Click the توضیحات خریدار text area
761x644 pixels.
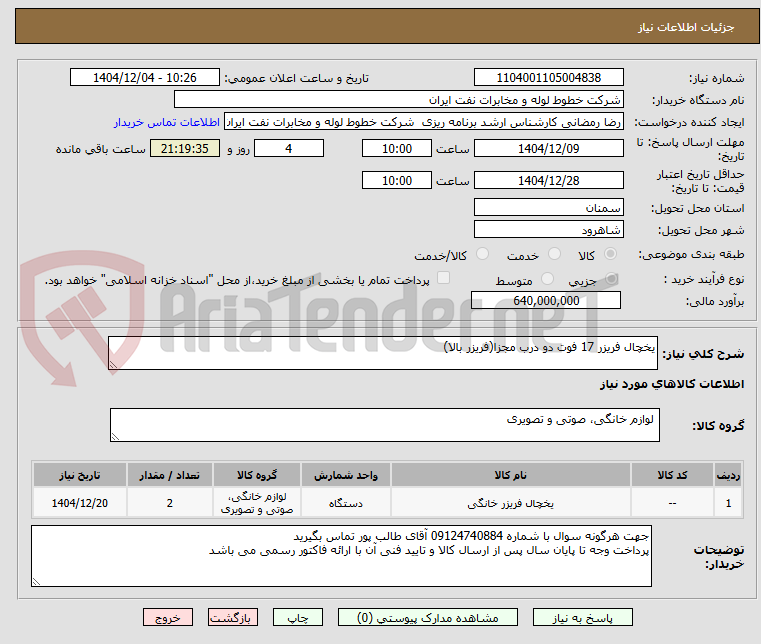click(x=341, y=556)
